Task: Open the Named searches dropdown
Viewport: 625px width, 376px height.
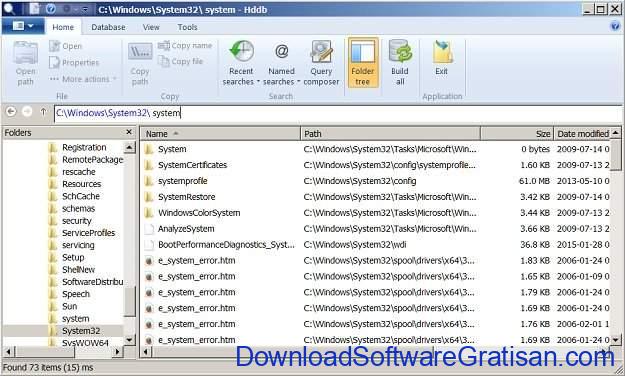Action: pos(281,63)
